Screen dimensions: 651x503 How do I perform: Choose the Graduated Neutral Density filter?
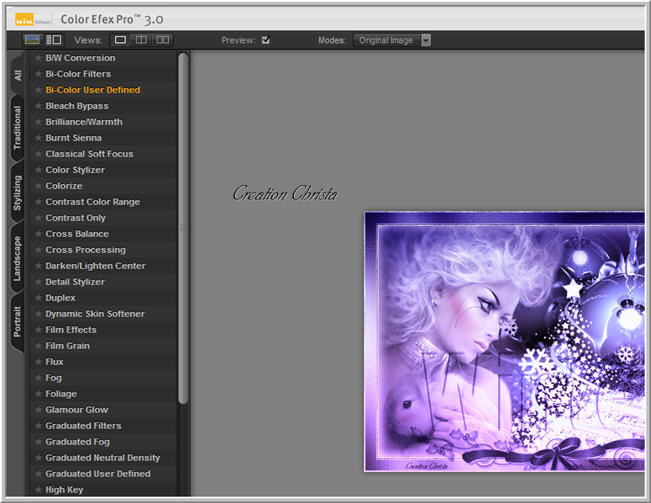(x=104, y=458)
